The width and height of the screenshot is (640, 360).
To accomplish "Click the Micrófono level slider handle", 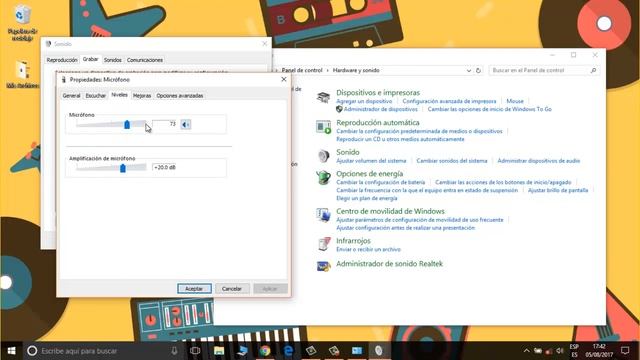I will pyautogui.click(x=127, y=124).
